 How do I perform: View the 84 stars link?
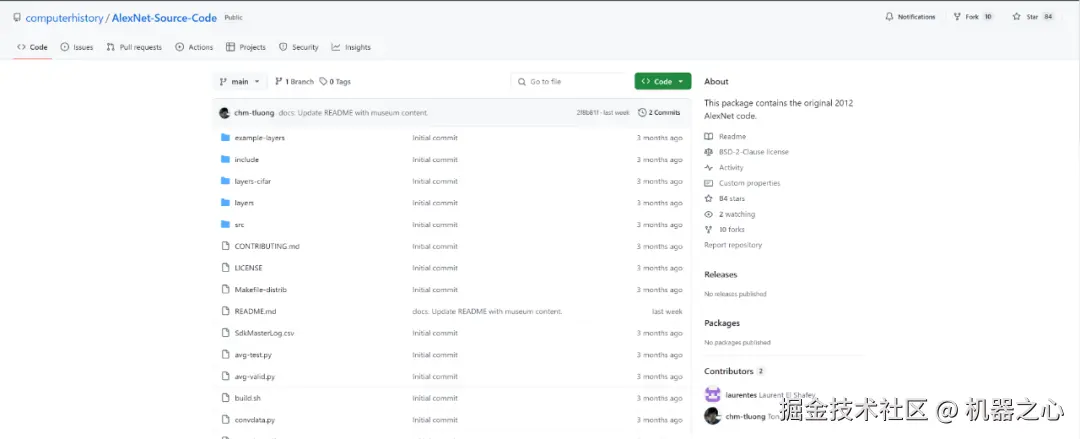[732, 198]
